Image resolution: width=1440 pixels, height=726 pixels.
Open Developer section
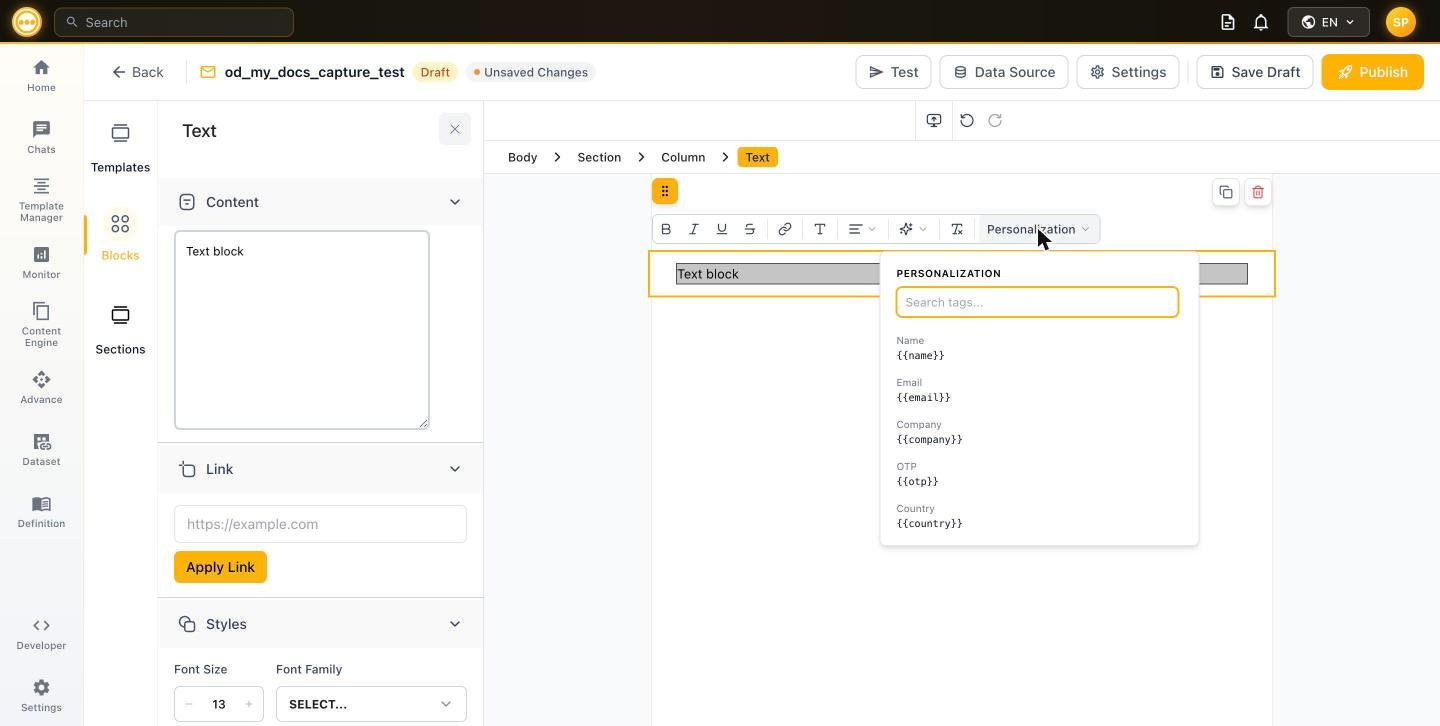pos(41,634)
